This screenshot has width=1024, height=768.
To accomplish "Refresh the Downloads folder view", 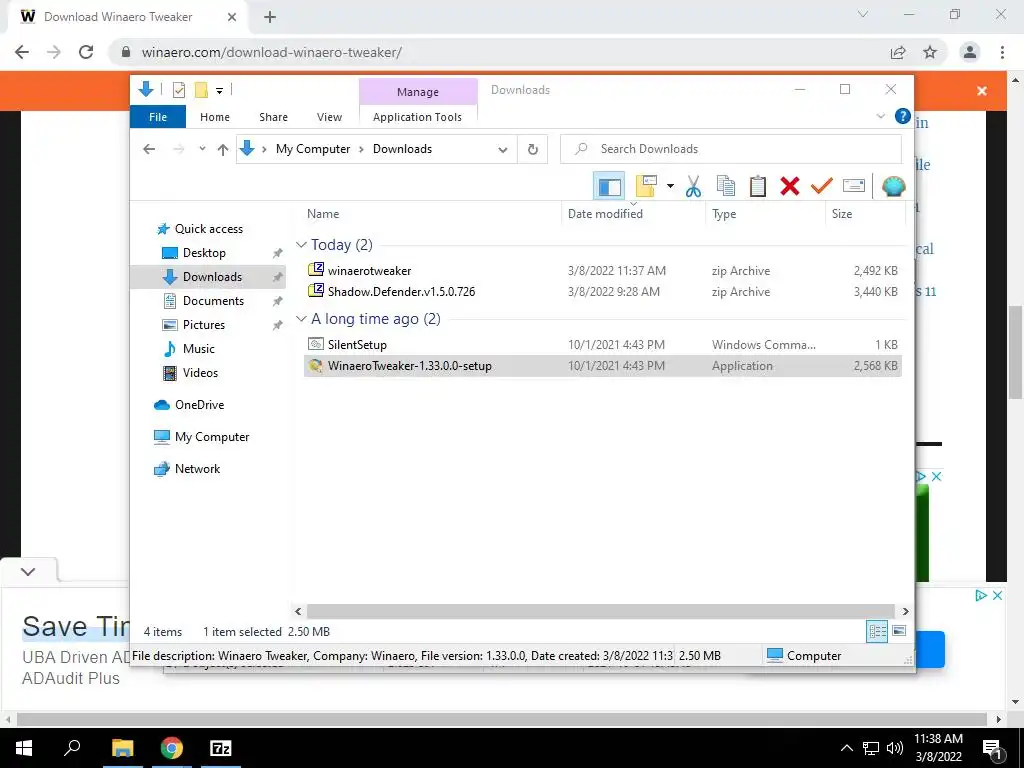I will click(x=533, y=150).
